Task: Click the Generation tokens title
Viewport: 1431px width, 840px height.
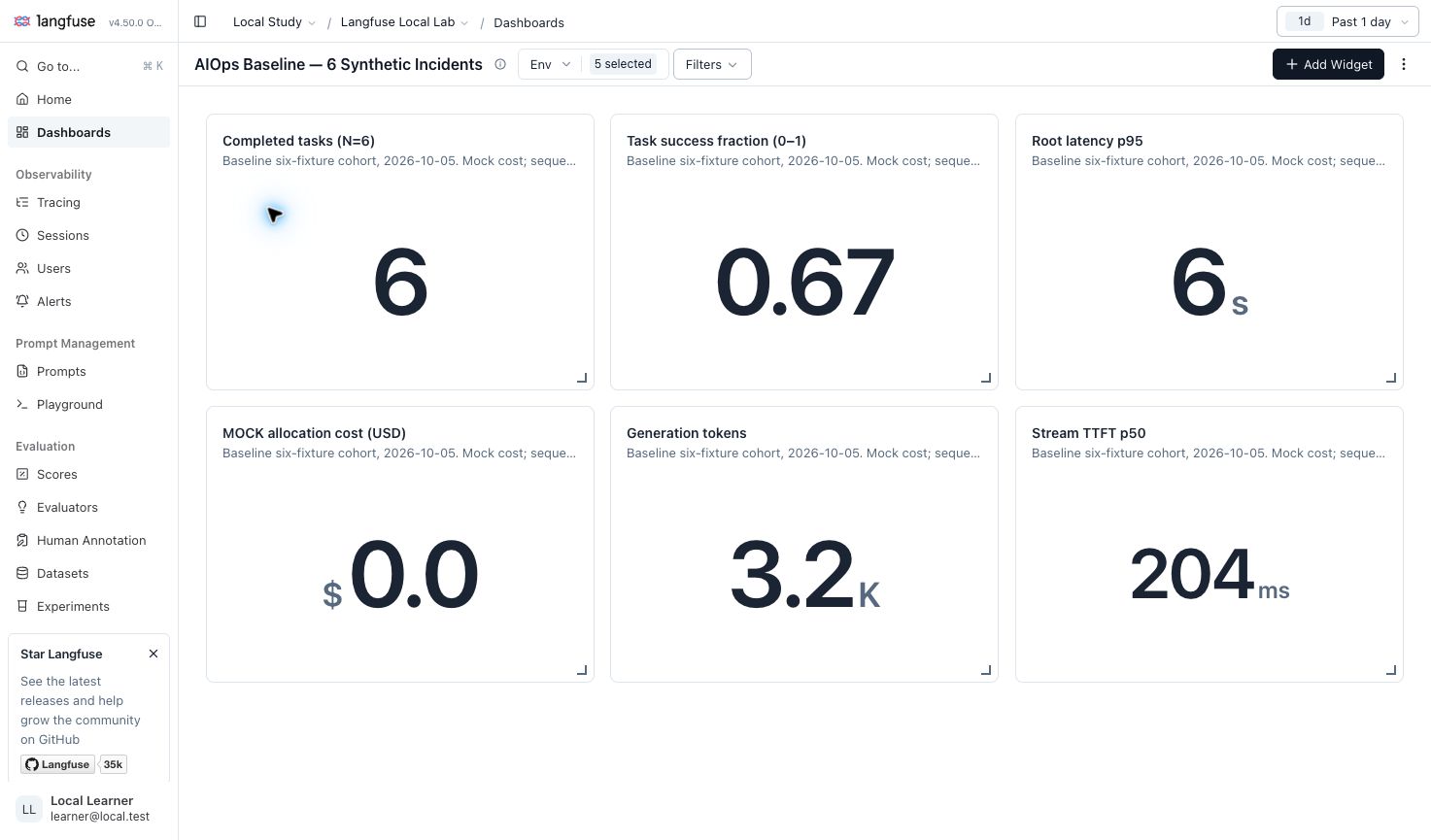Action: [686, 433]
